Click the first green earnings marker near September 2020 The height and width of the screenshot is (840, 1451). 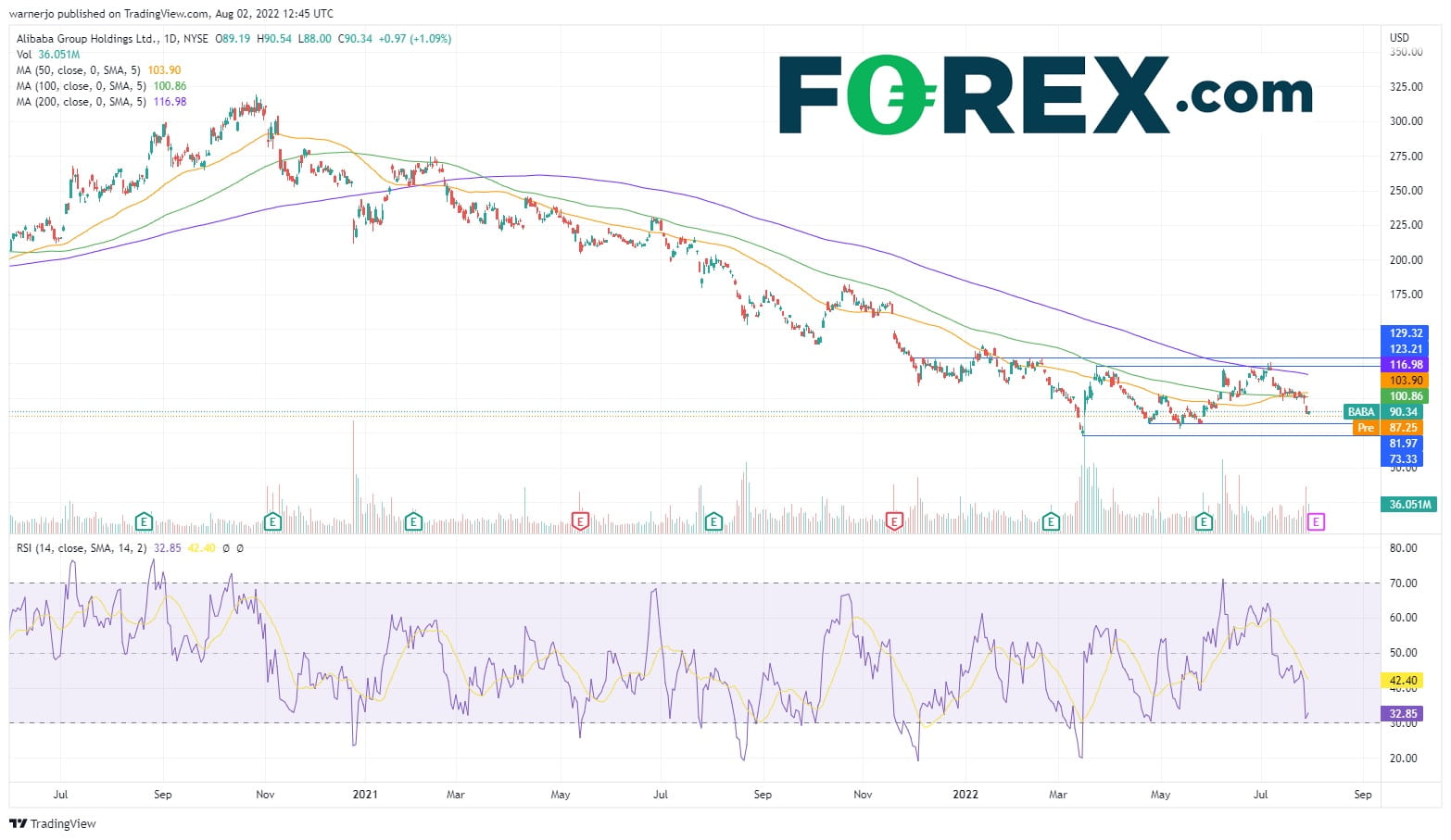click(x=144, y=522)
